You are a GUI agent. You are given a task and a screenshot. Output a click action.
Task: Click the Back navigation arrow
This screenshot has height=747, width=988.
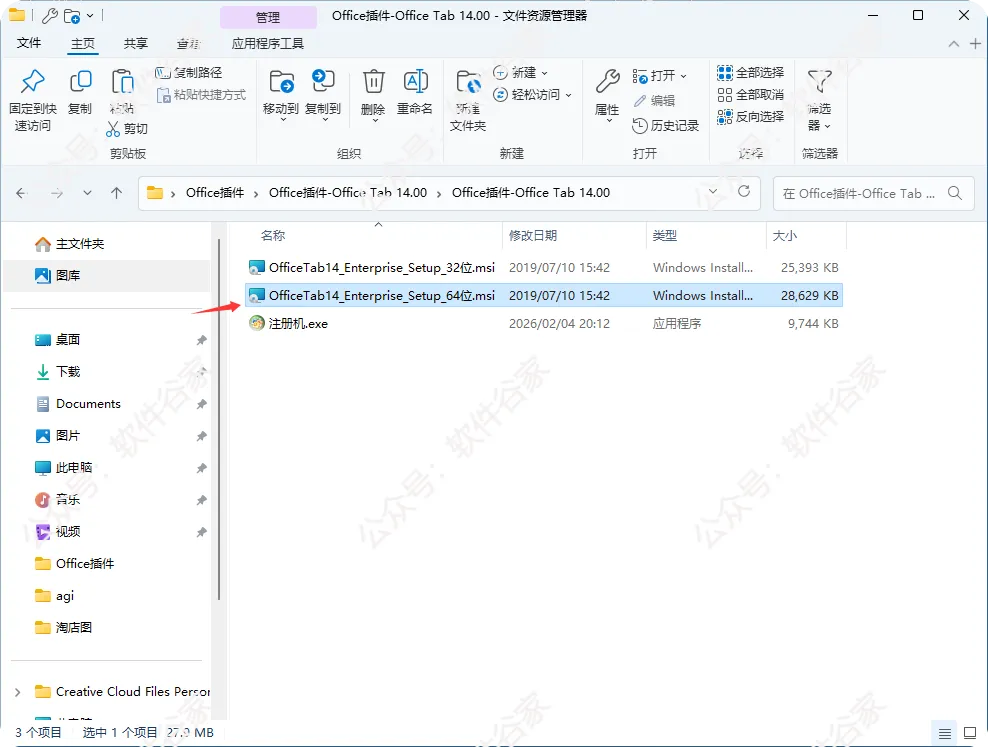pos(21,193)
